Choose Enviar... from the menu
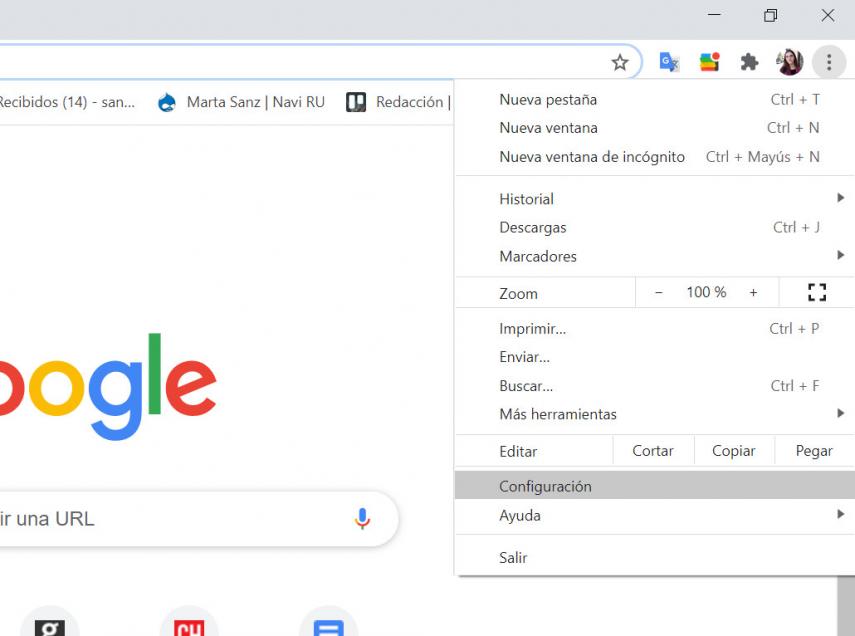 pos(655,357)
